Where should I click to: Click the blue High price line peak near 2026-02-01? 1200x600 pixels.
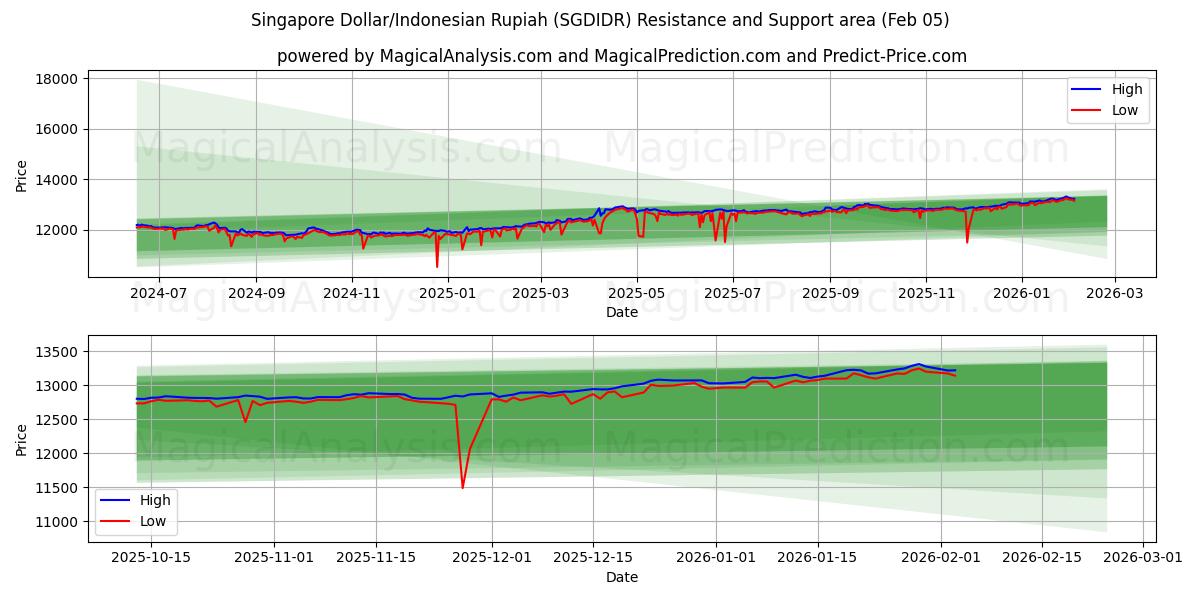[x=917, y=365]
